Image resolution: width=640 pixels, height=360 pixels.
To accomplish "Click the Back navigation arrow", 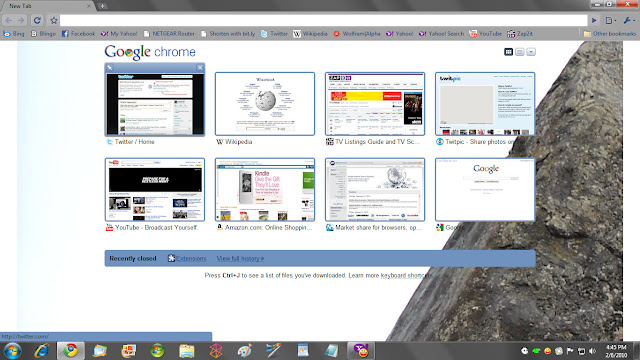I will (x=9, y=20).
